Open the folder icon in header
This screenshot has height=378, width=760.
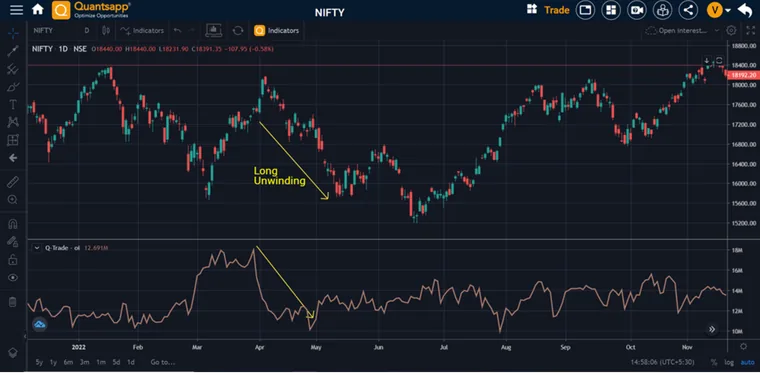click(586, 10)
